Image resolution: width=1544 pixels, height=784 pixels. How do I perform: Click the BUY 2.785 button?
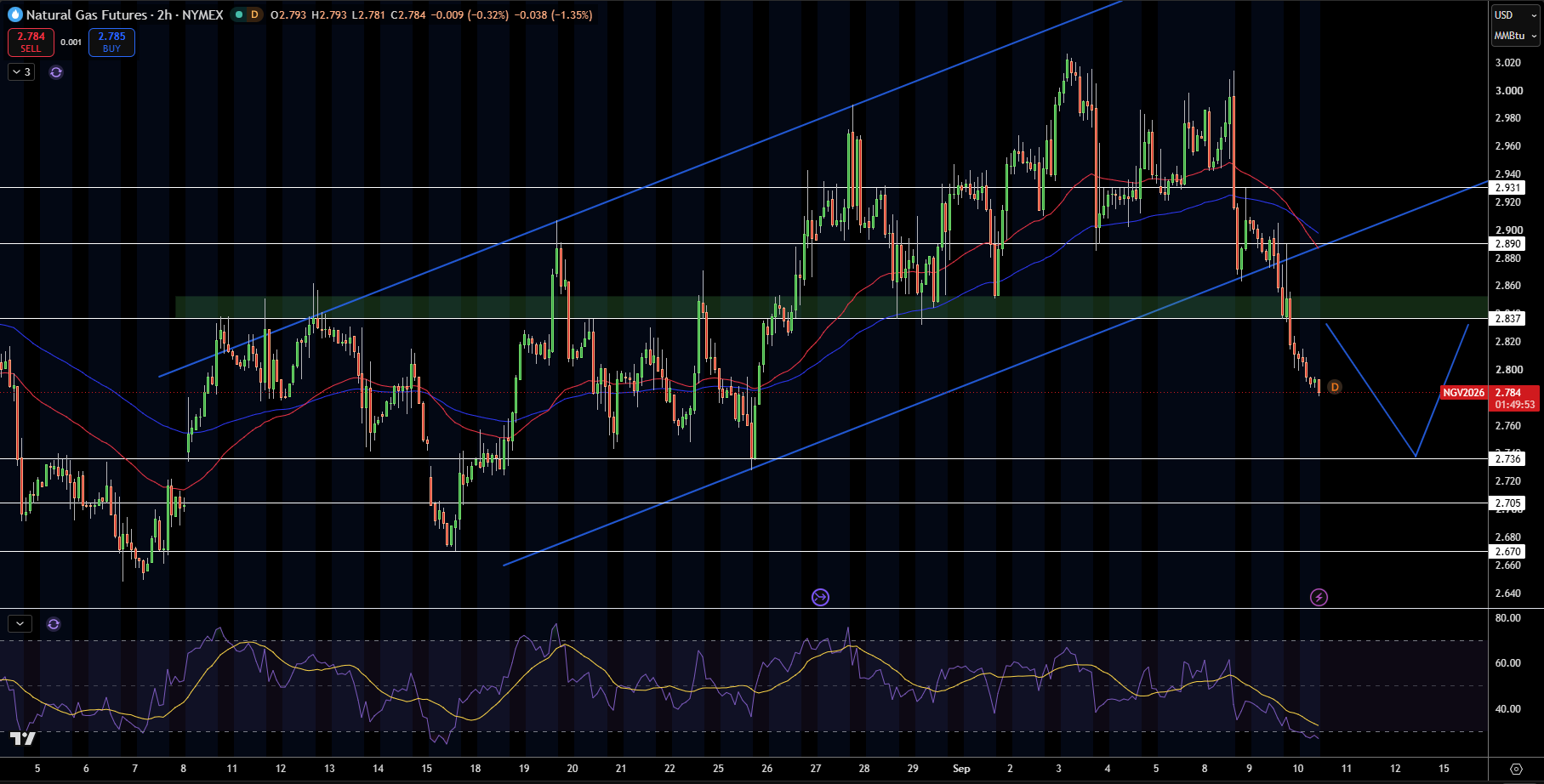tap(111, 42)
